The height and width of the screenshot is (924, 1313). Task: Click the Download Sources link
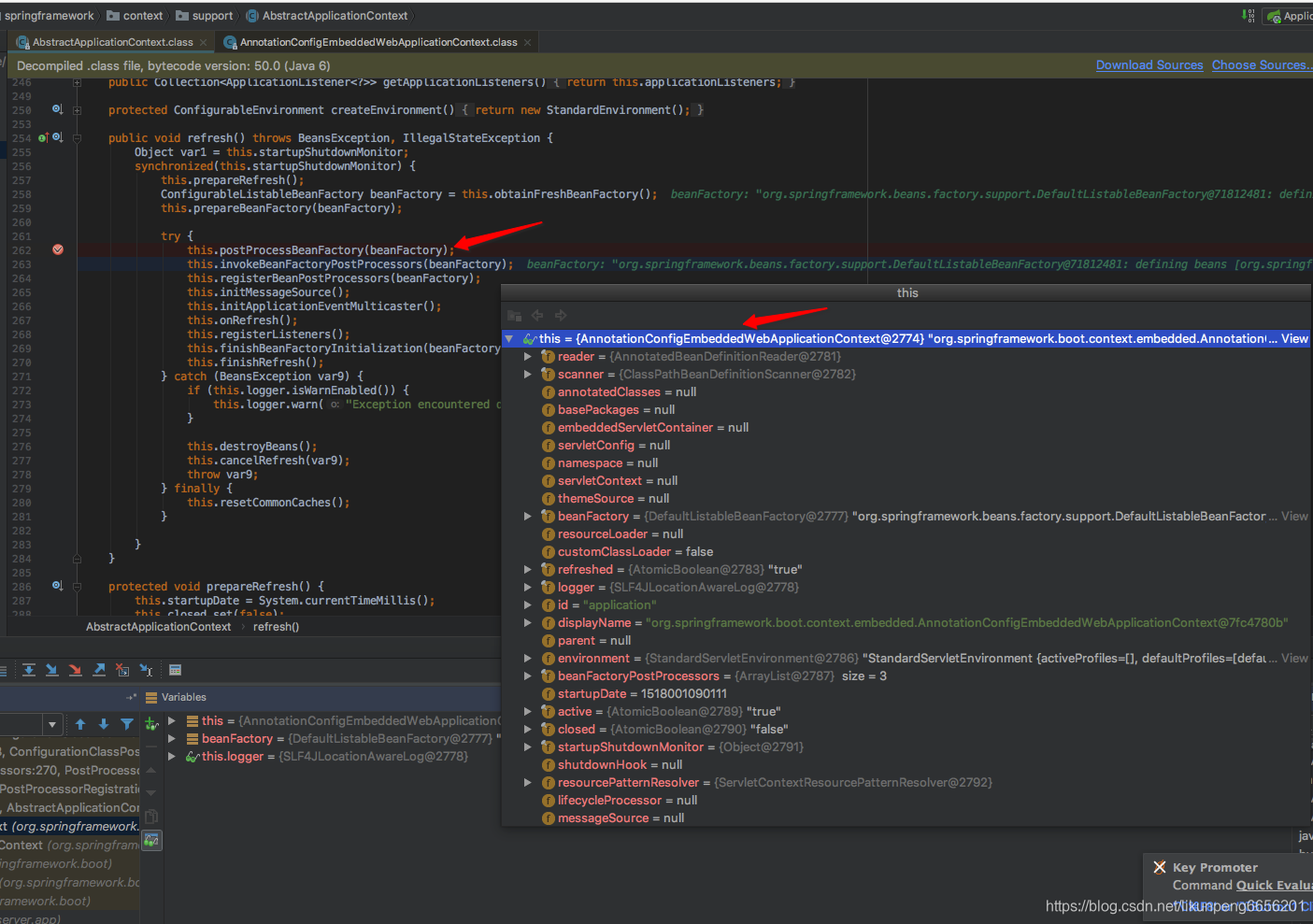(1149, 65)
